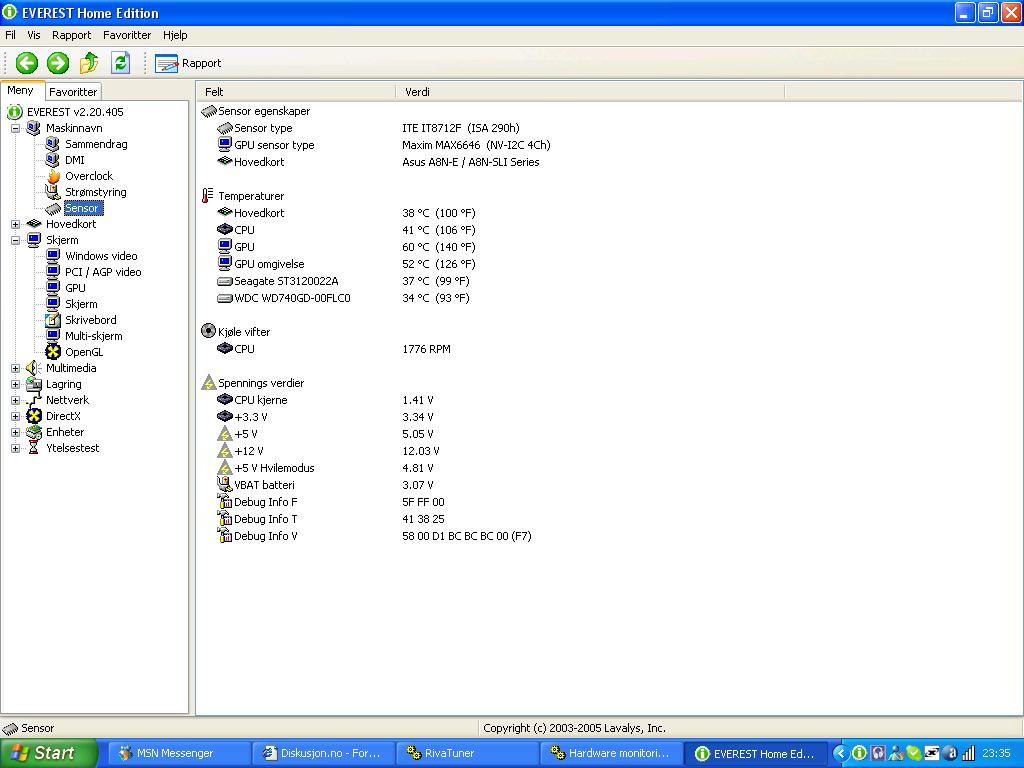Select the +12 V voltage row
The image size is (1024, 768).
pos(328,451)
